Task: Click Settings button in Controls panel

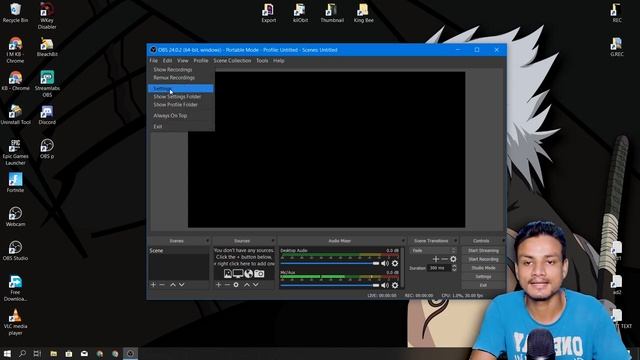Action: pyautogui.click(x=483, y=276)
